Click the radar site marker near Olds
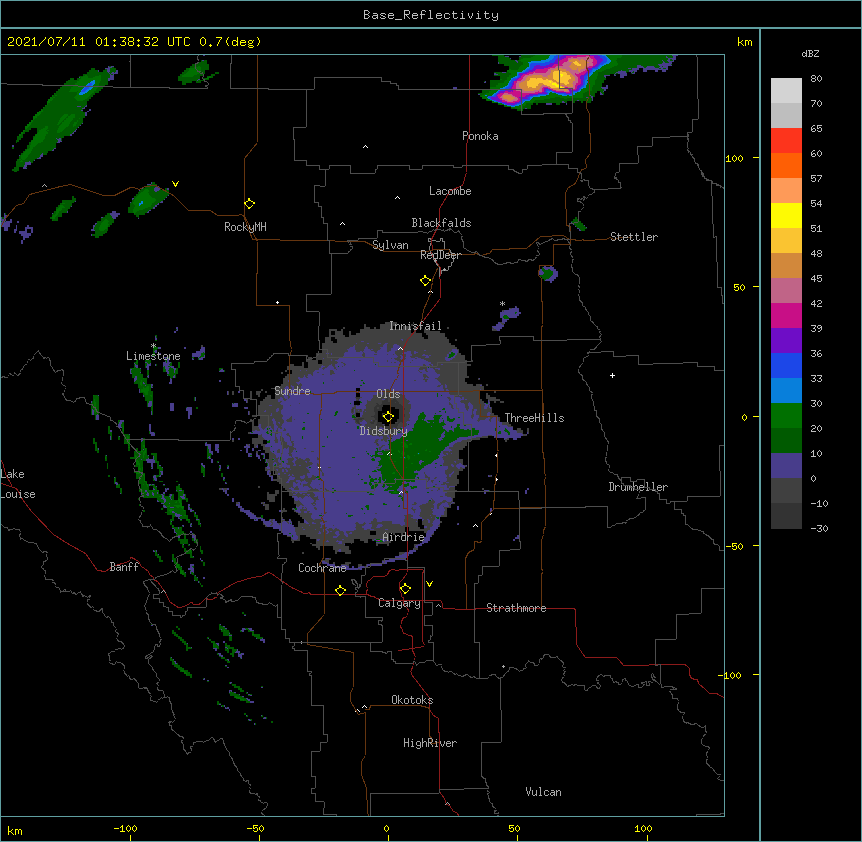 point(388,417)
